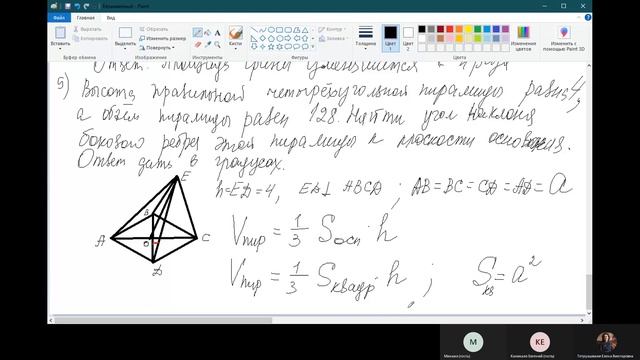Click the scroll-right arrow below canvas

pyautogui.click(x=582, y=320)
